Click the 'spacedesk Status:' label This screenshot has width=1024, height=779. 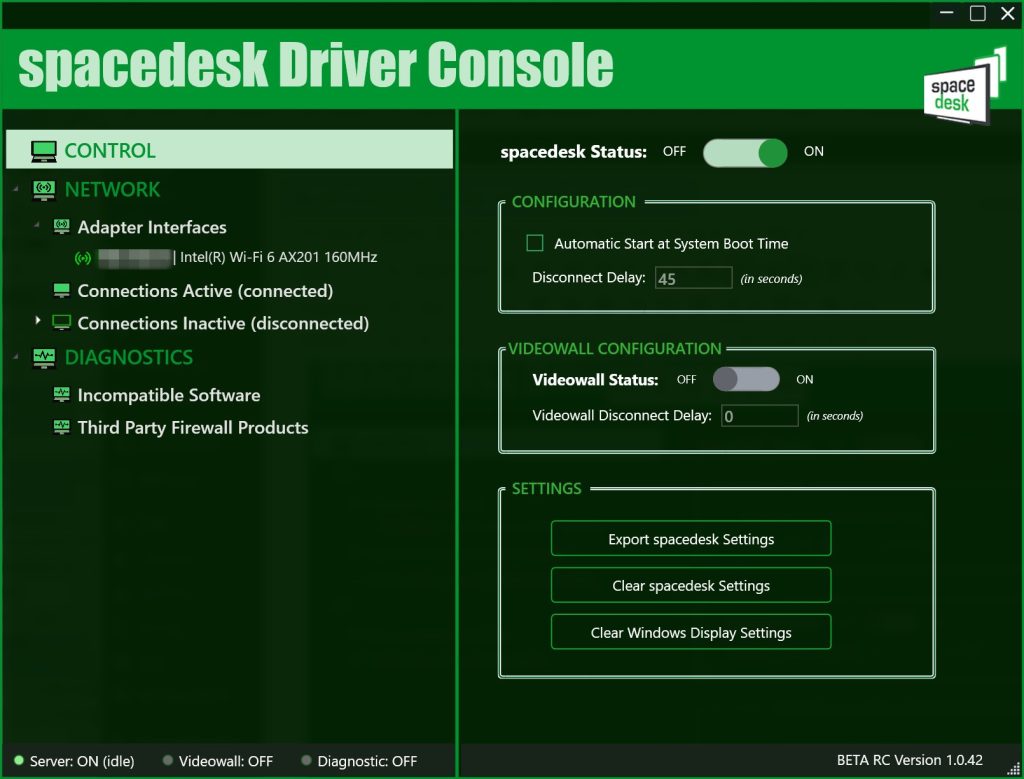[573, 152]
